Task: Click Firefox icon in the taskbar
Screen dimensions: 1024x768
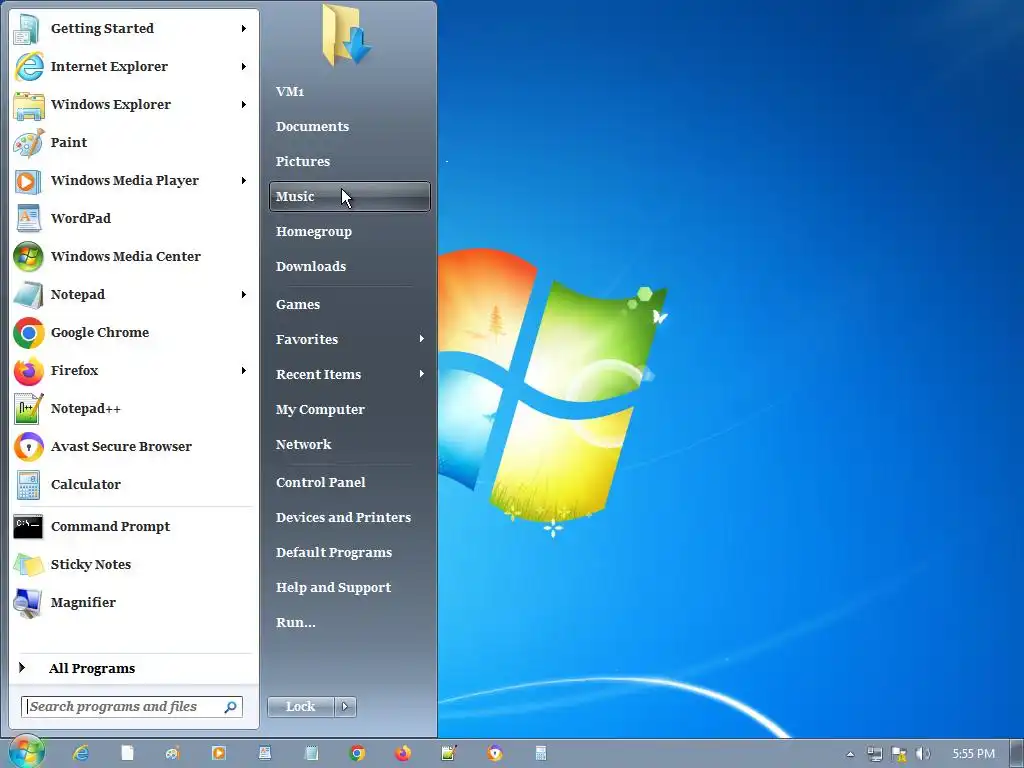Action: tap(403, 753)
